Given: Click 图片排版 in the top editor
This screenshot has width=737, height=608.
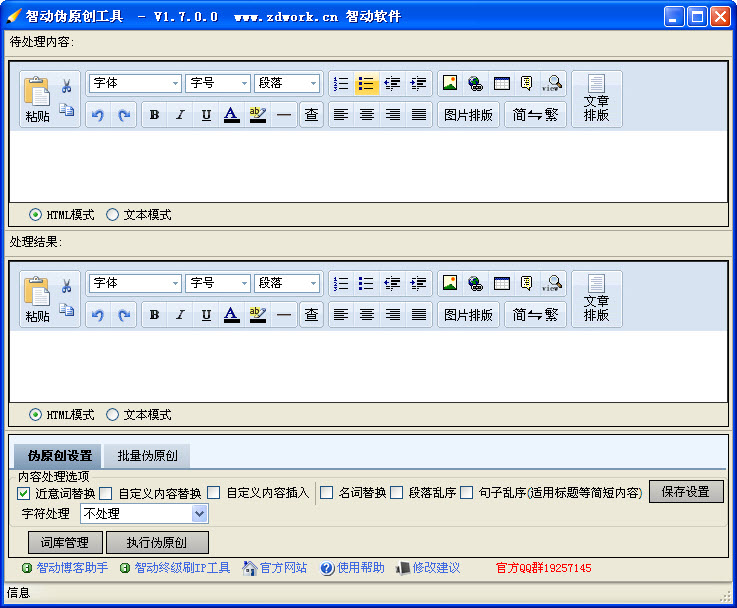Looking at the screenshot, I should [x=468, y=115].
